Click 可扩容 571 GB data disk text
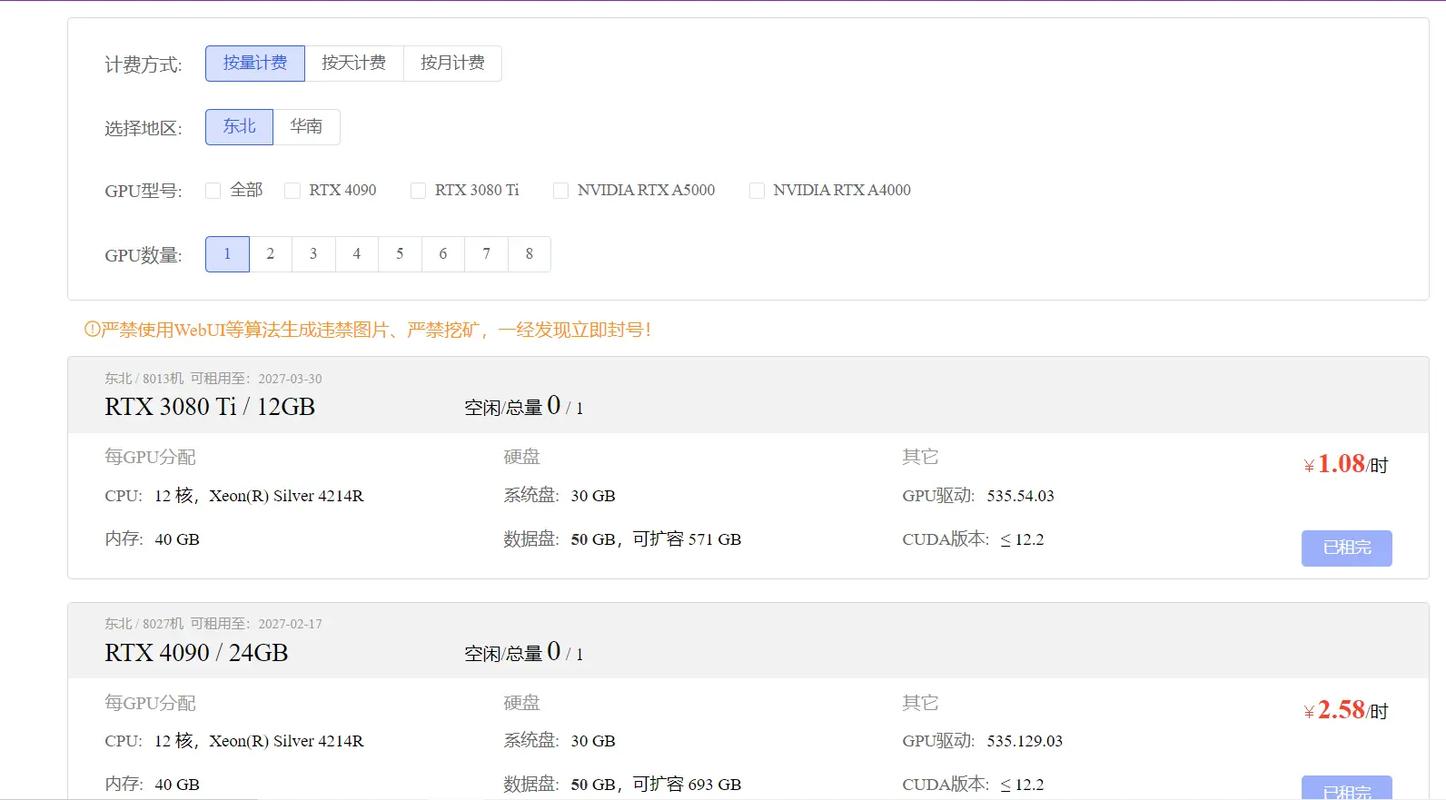Screen dimensions: 1446x800 (687, 540)
